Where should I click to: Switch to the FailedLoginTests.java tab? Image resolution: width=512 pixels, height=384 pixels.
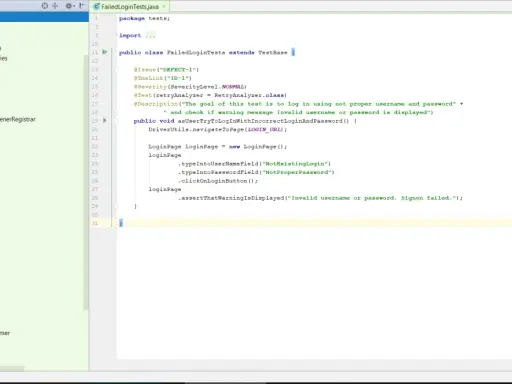pyautogui.click(x=130, y=6)
